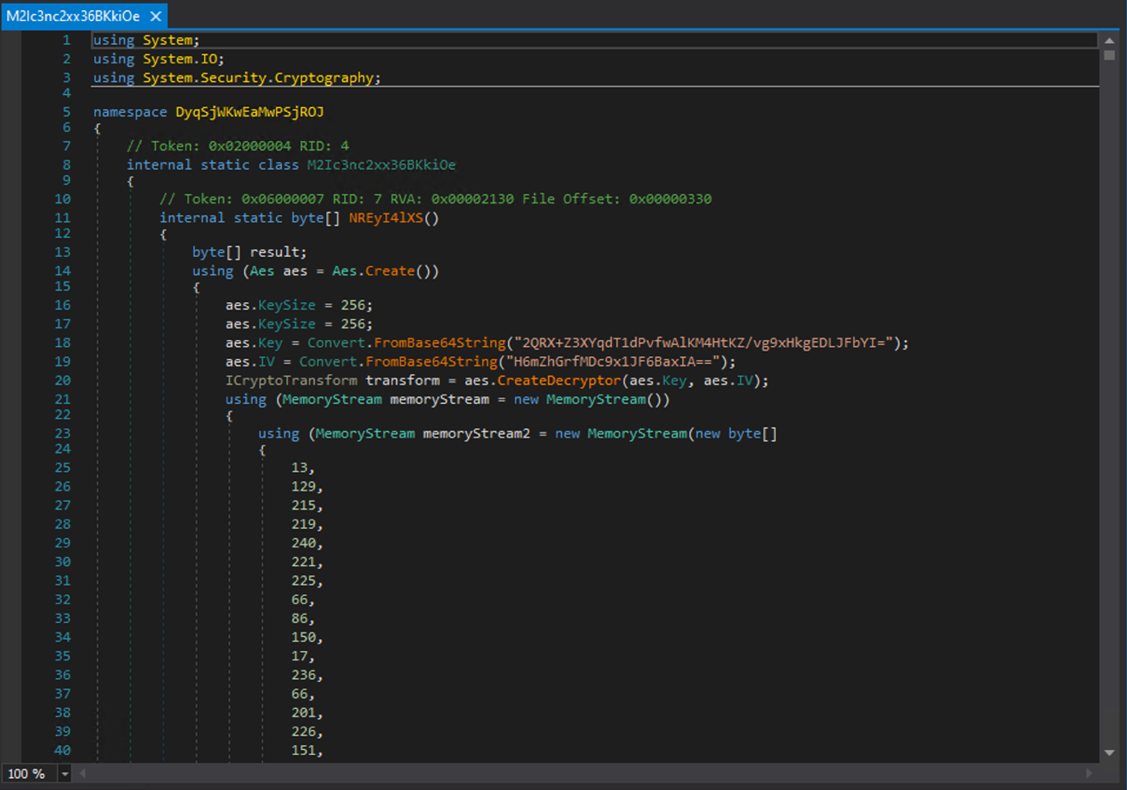Click the vertical scrollbar up arrow
1127x790 pixels.
point(1110,40)
